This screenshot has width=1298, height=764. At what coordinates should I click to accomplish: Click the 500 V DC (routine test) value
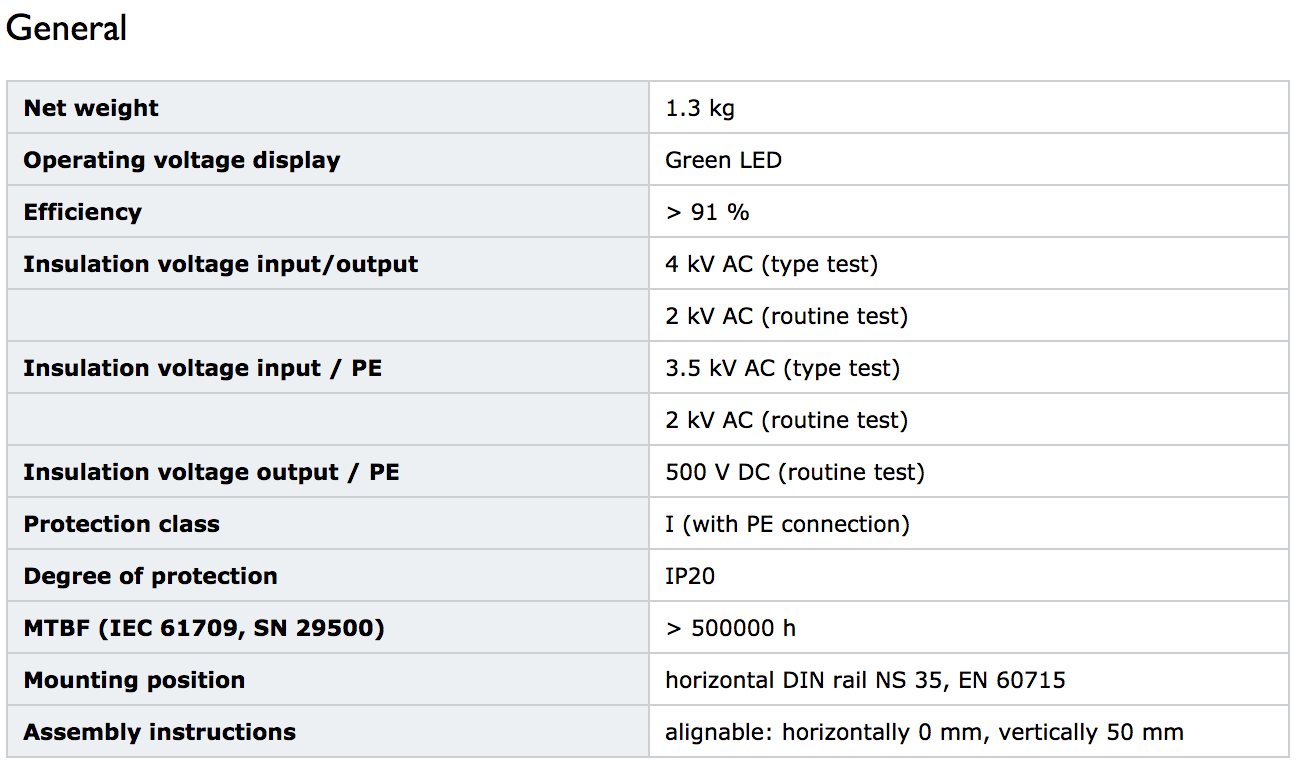coord(795,472)
